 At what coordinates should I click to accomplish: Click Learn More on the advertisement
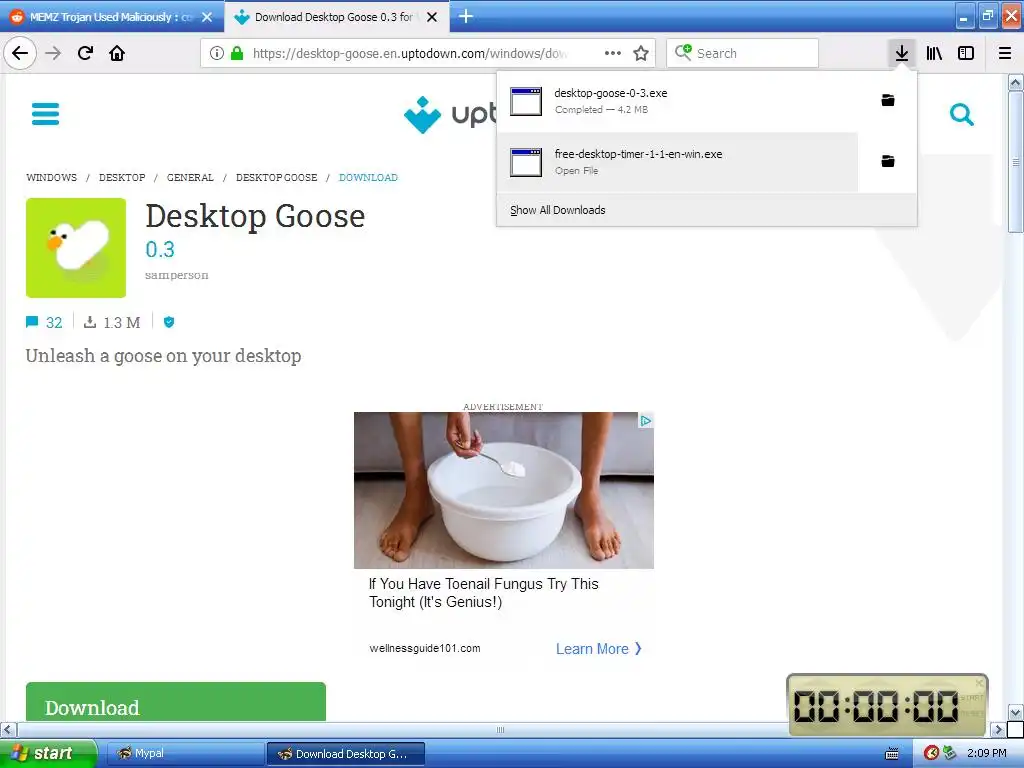point(598,648)
